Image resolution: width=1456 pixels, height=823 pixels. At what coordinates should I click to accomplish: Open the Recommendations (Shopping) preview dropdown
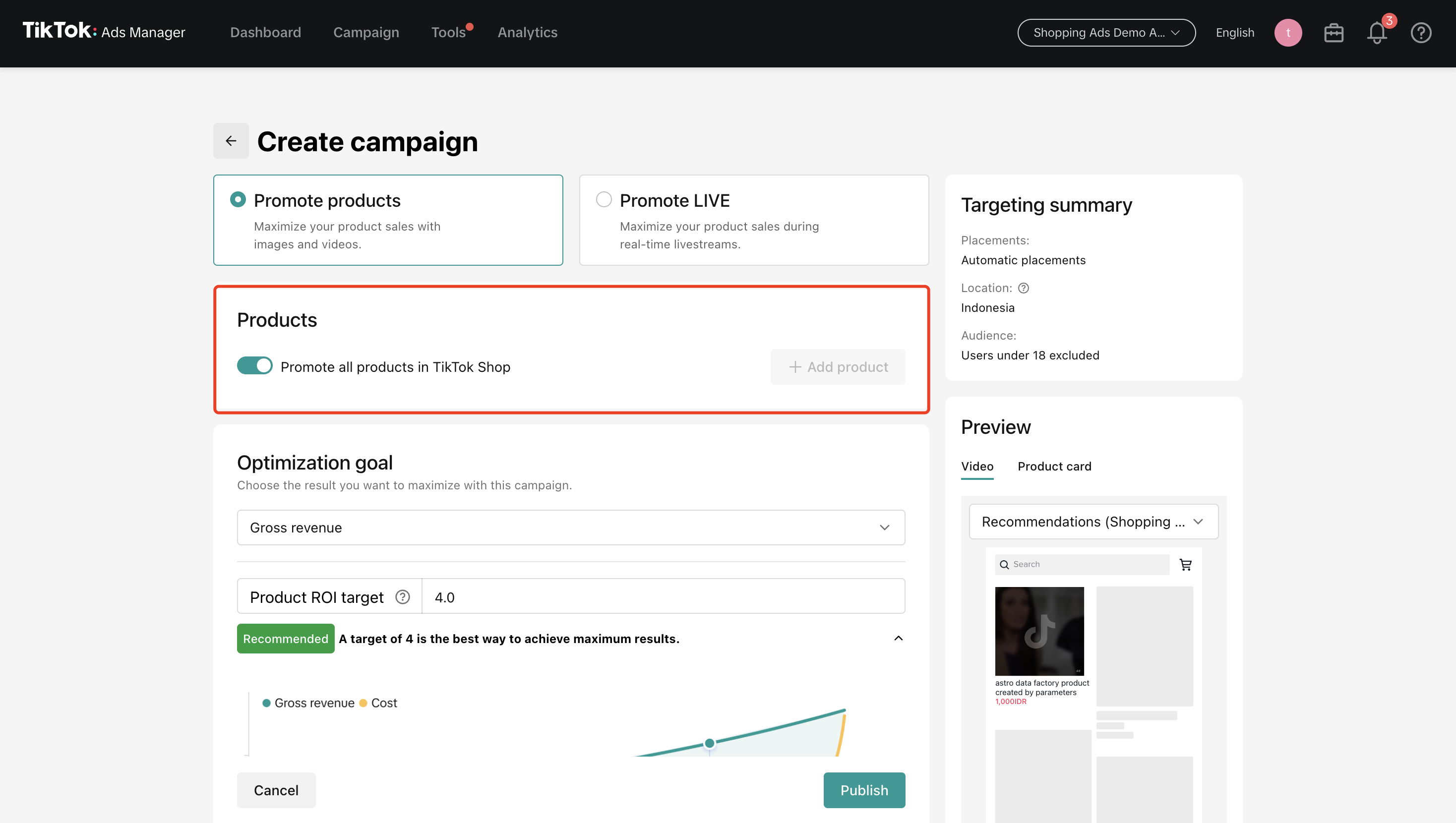pyautogui.click(x=1093, y=521)
